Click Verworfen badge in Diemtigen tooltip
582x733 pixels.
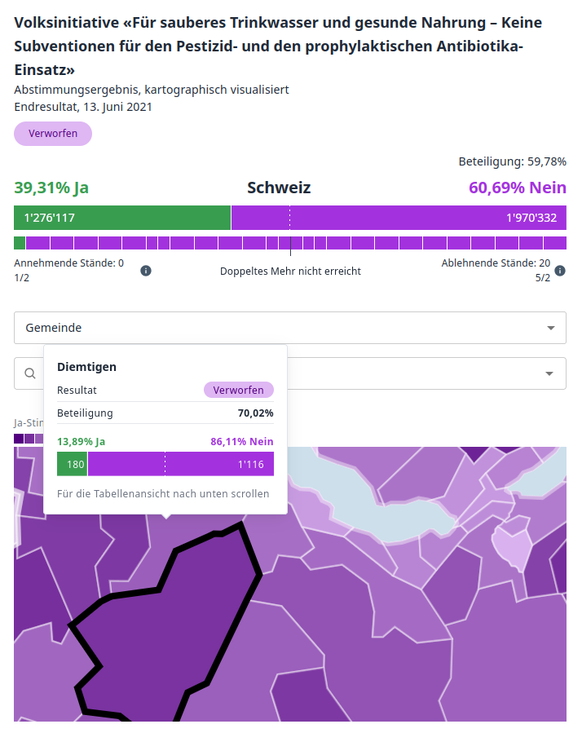click(x=238, y=390)
